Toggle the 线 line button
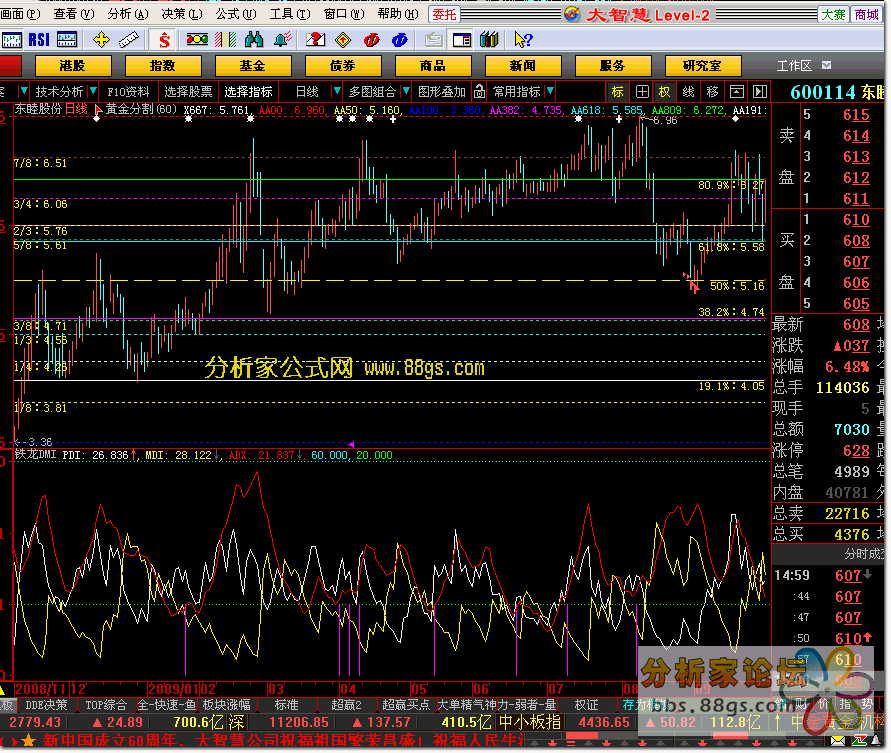Viewport: 891px width, 753px height. 688,91
